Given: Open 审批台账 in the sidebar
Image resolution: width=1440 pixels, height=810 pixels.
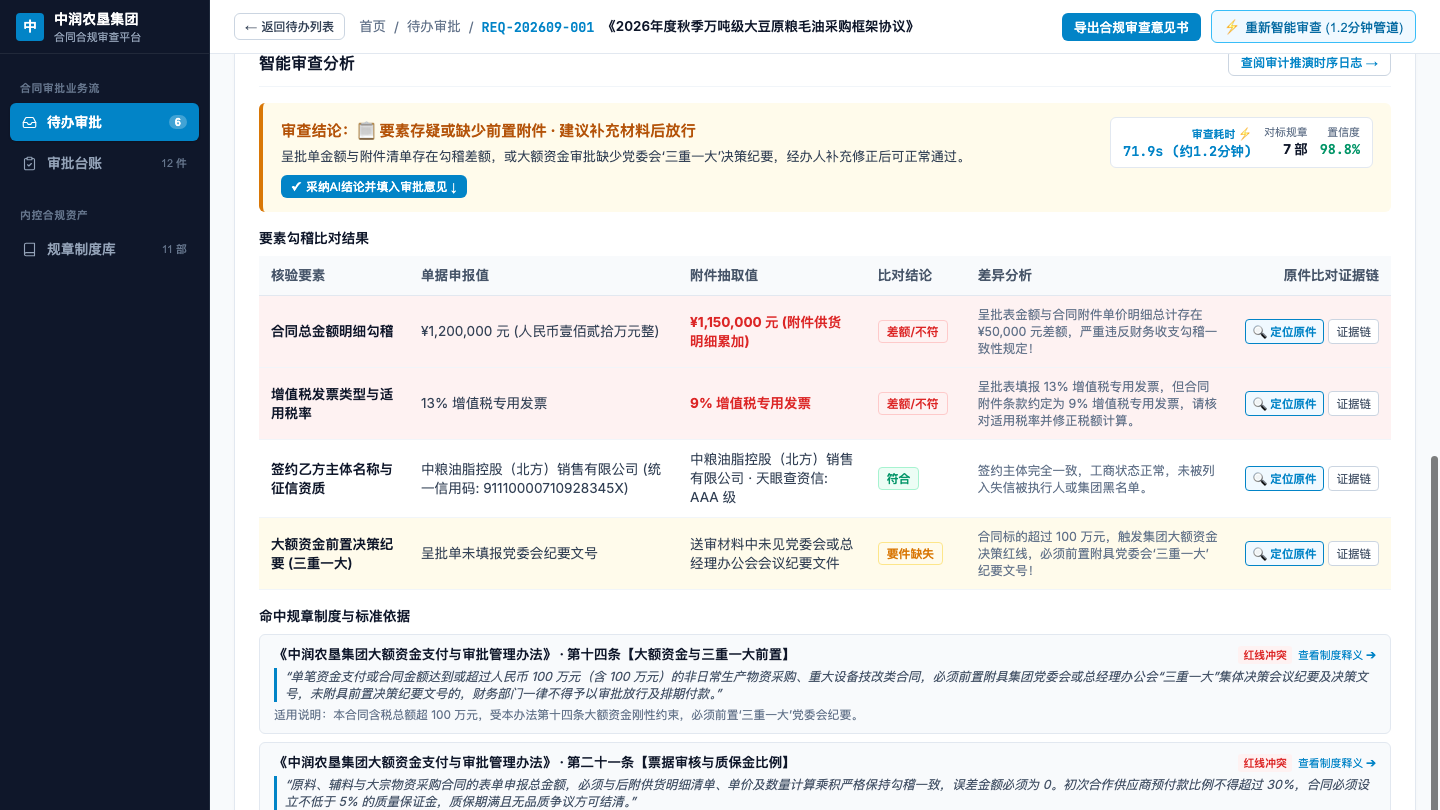Looking at the screenshot, I should pos(104,163).
